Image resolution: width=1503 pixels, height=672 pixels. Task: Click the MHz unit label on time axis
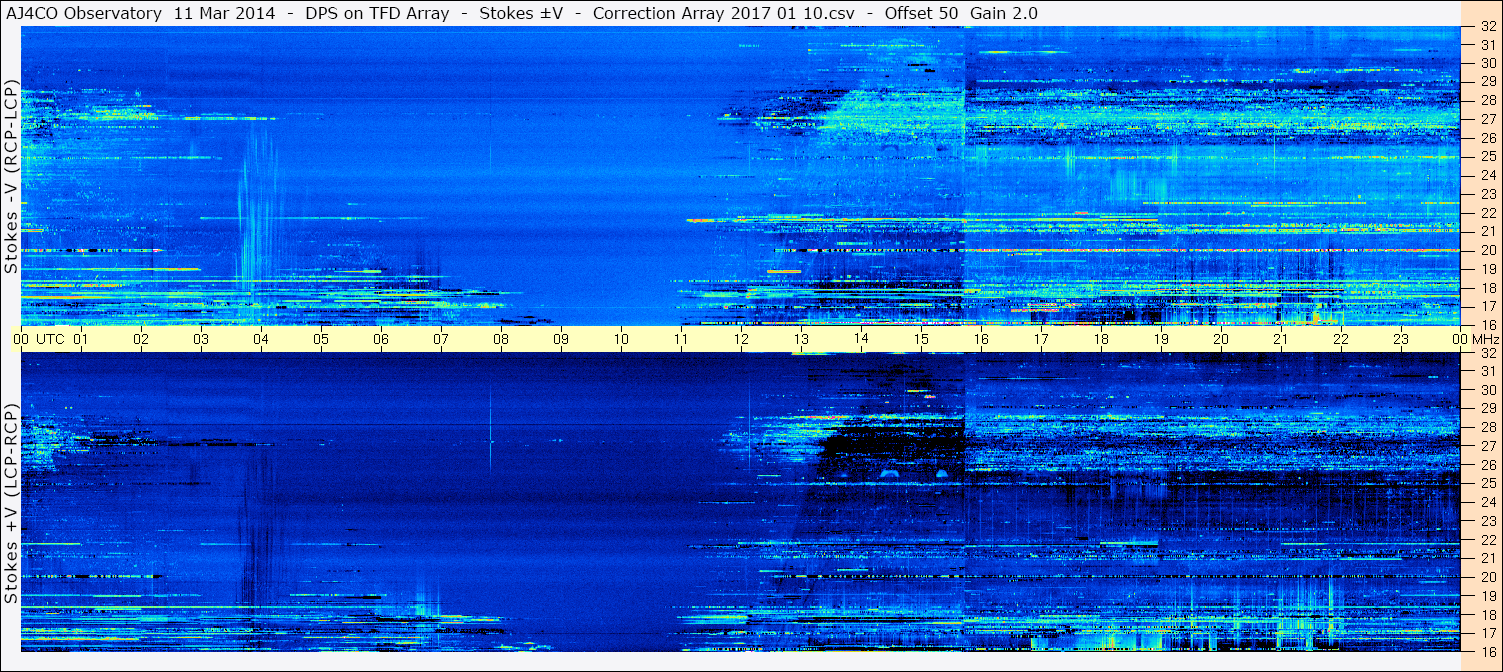pyautogui.click(x=1486, y=339)
